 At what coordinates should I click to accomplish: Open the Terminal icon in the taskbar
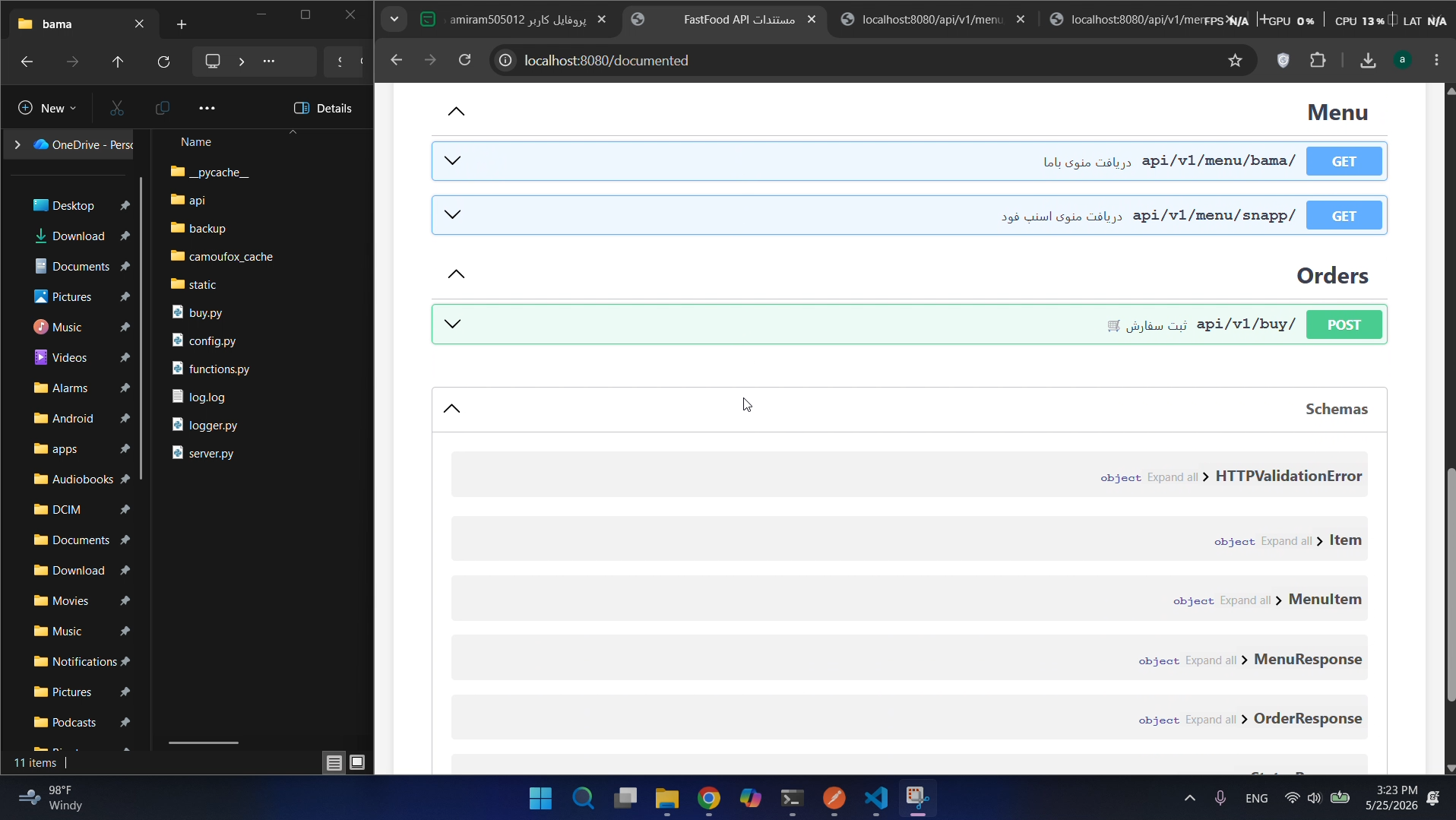point(792,798)
